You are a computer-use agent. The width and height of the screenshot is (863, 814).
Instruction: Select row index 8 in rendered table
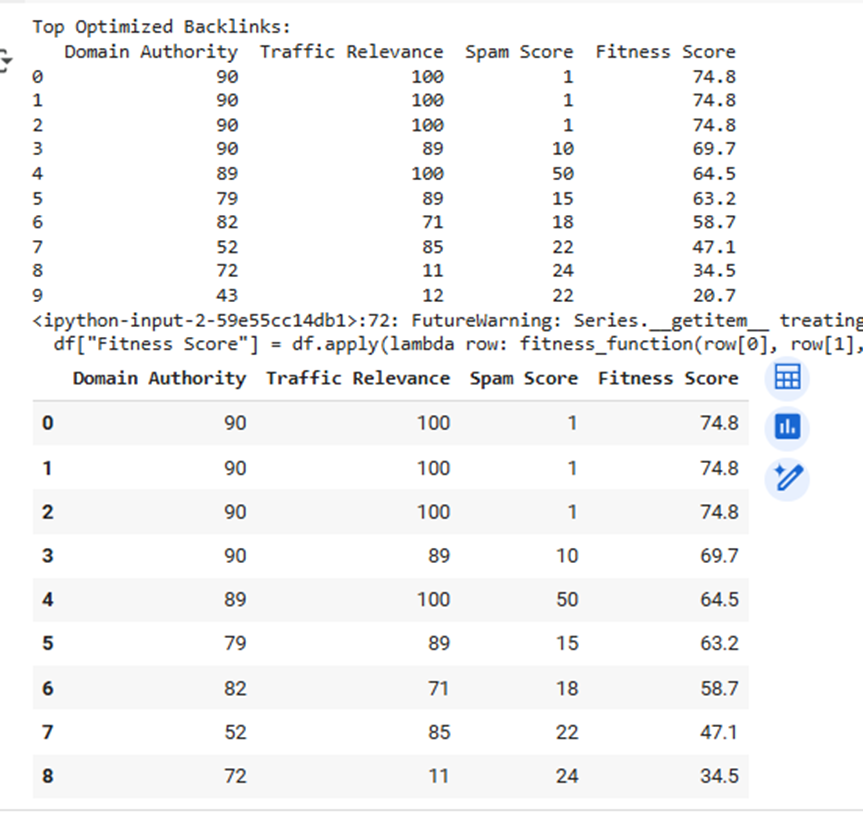click(x=48, y=776)
